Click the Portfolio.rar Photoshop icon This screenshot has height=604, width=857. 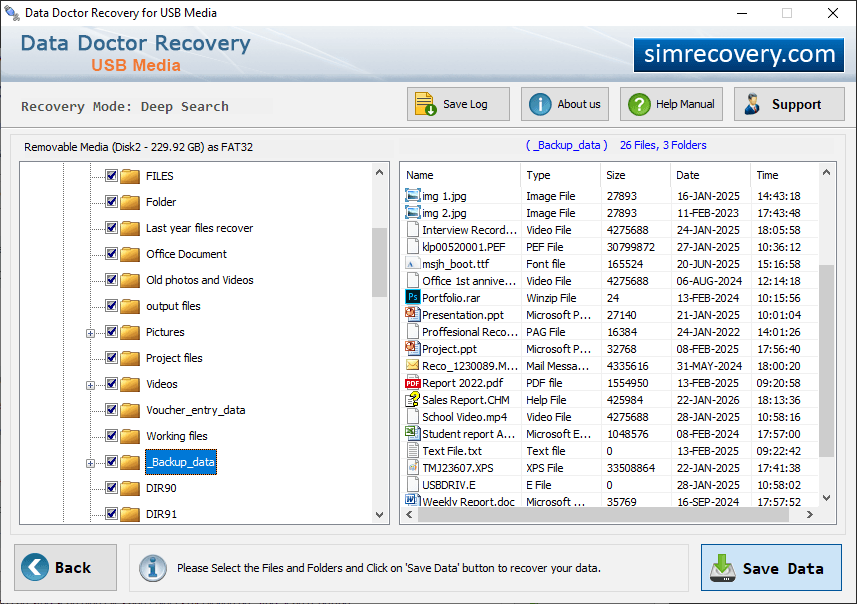pyautogui.click(x=413, y=297)
